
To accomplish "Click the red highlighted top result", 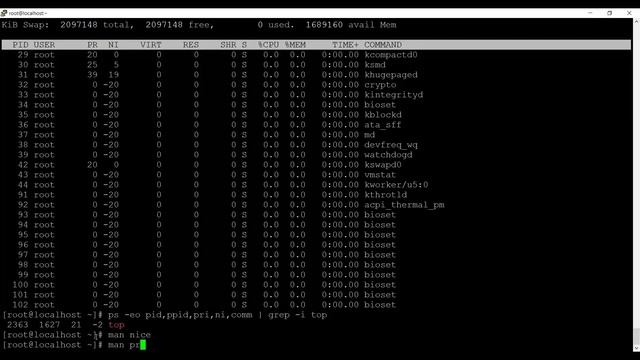I will click(x=116, y=325).
